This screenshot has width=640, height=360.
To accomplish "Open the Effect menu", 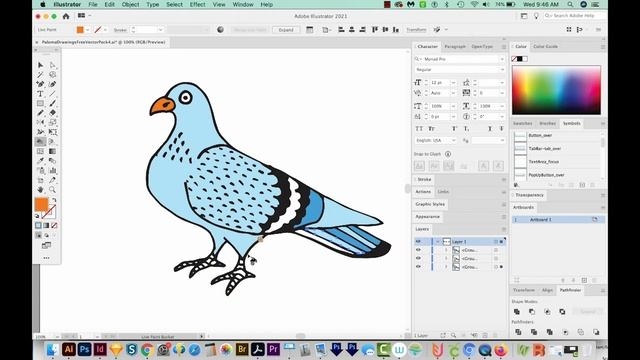I will (x=198, y=4).
